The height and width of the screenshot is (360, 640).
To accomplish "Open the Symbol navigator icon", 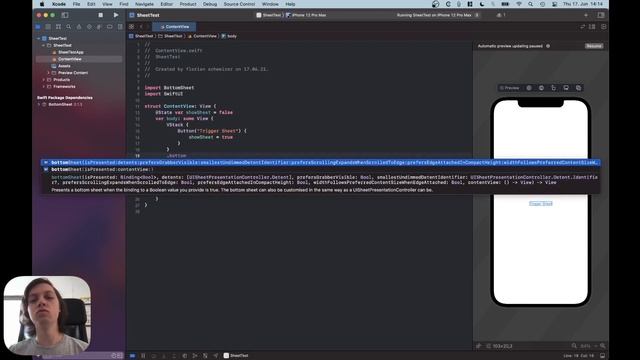I will pyautogui.click(x=58, y=27).
